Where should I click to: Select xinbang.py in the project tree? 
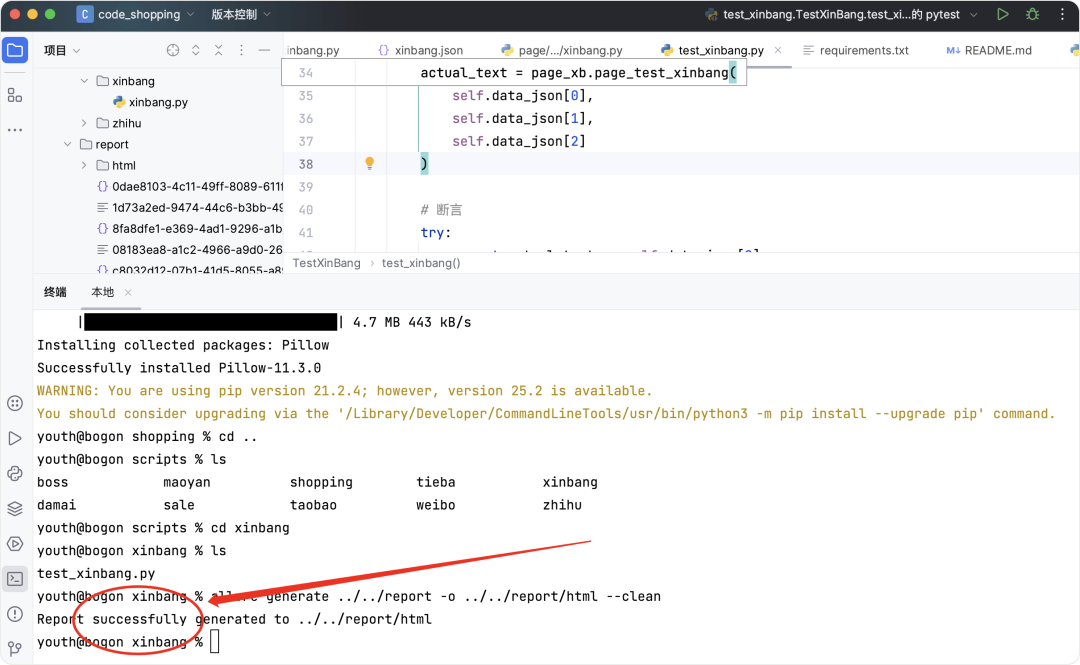coord(158,102)
